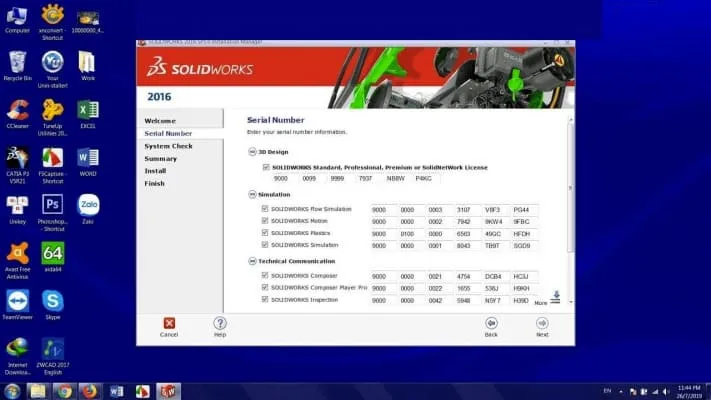
Task: Click the More download arrow icon
Action: tap(556, 298)
